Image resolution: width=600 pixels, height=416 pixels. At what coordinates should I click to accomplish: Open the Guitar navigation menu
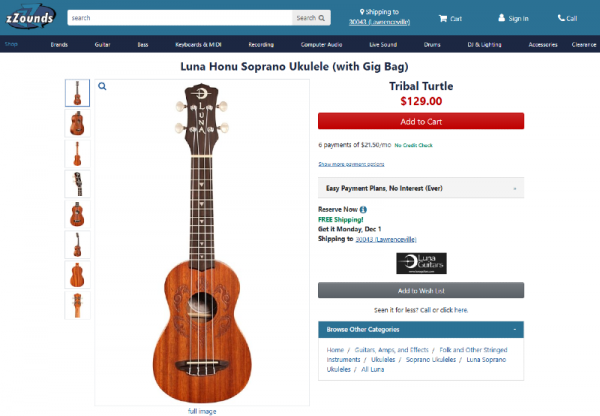[x=102, y=45]
